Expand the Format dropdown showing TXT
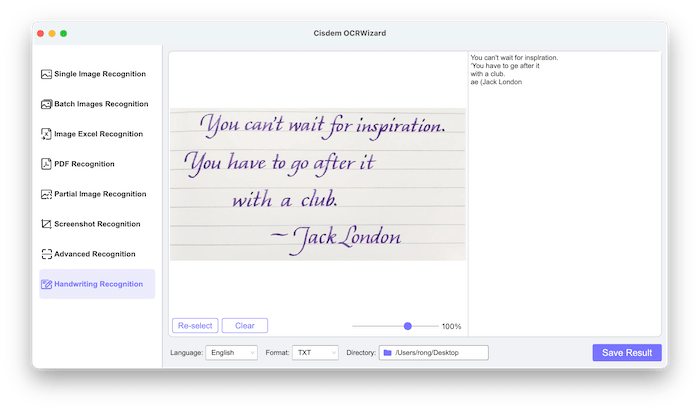 pyautogui.click(x=315, y=353)
